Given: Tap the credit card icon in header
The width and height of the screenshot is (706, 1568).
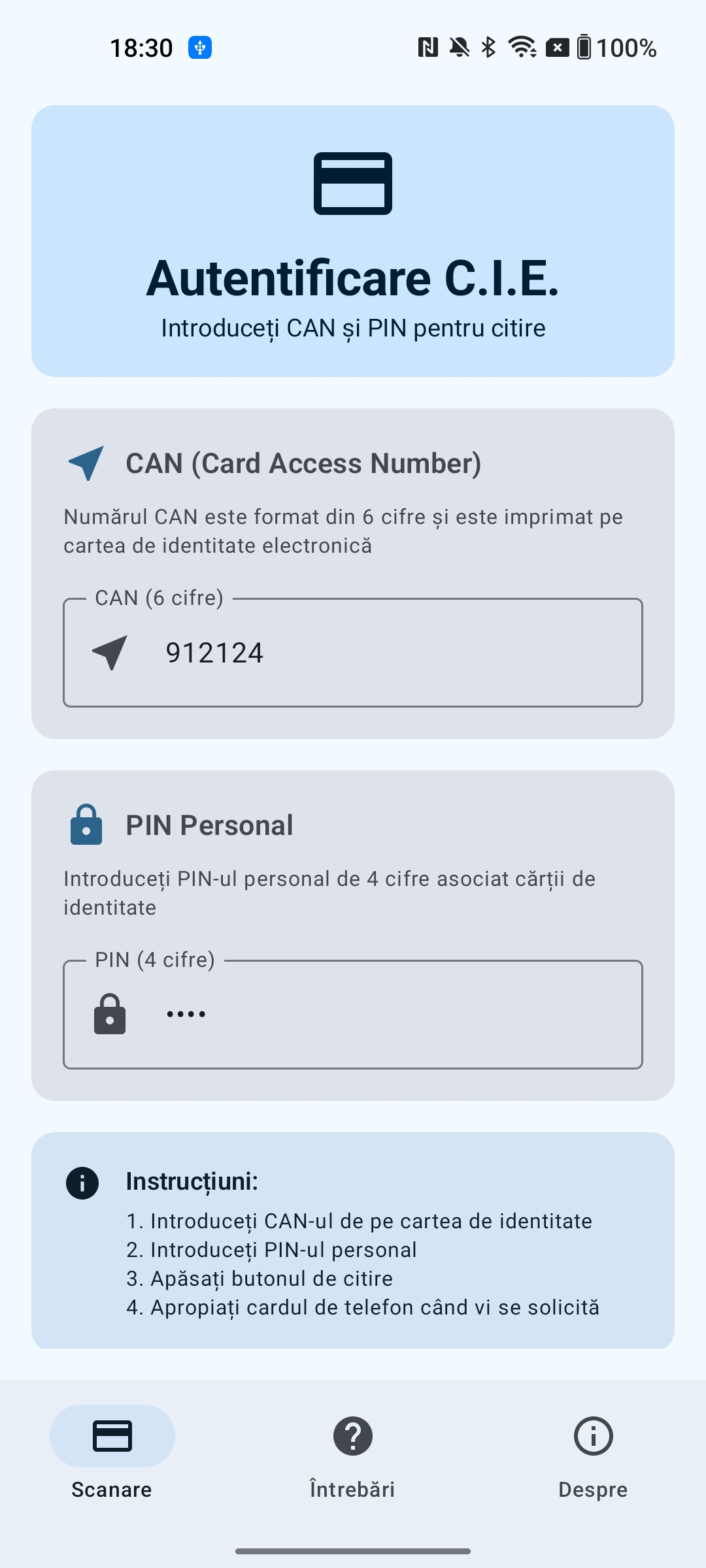Looking at the screenshot, I should (353, 184).
